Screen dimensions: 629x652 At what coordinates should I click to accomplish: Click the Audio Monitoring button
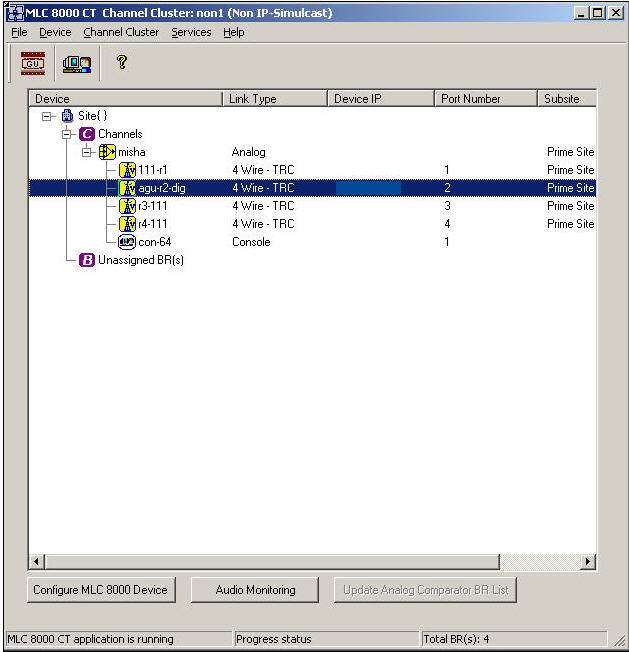(x=255, y=590)
